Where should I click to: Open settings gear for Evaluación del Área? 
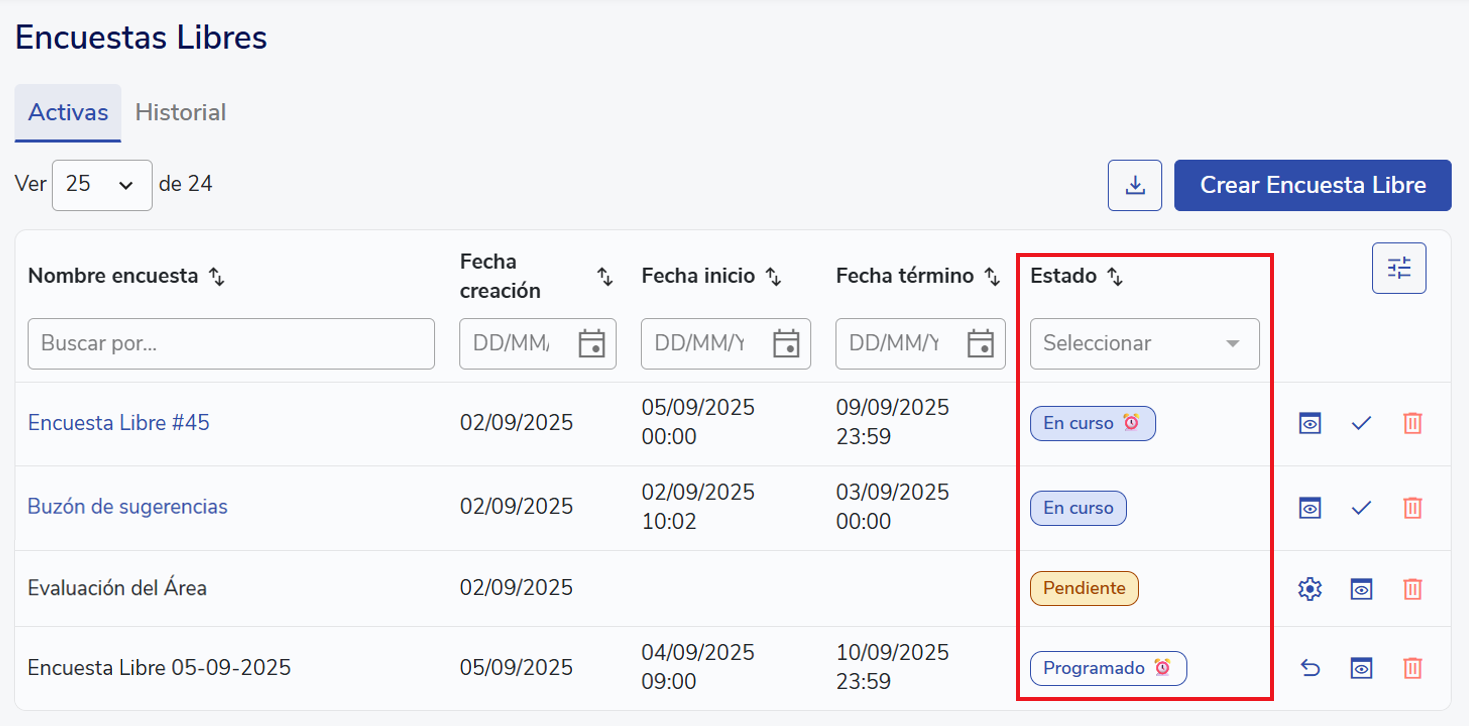[x=1309, y=589]
